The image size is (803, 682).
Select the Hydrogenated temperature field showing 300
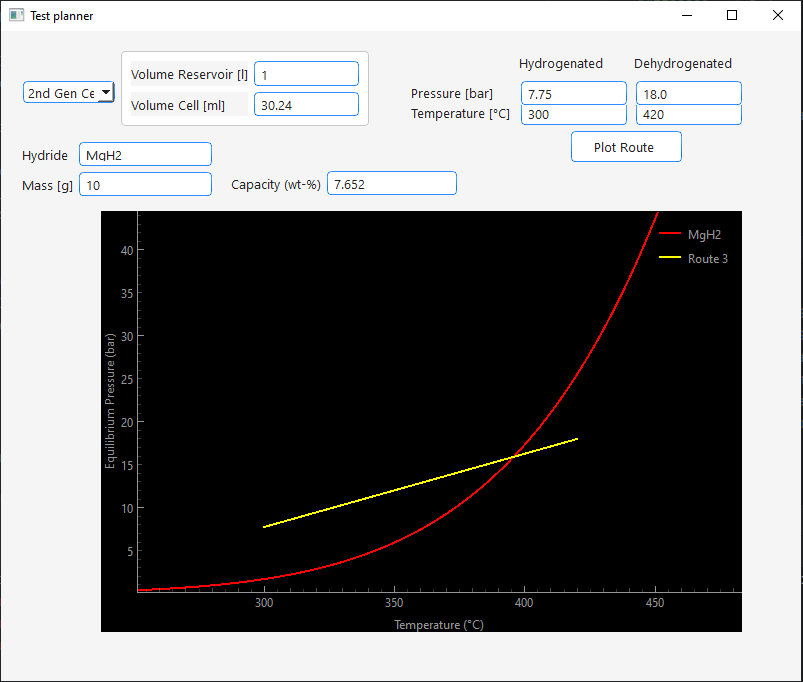point(573,113)
